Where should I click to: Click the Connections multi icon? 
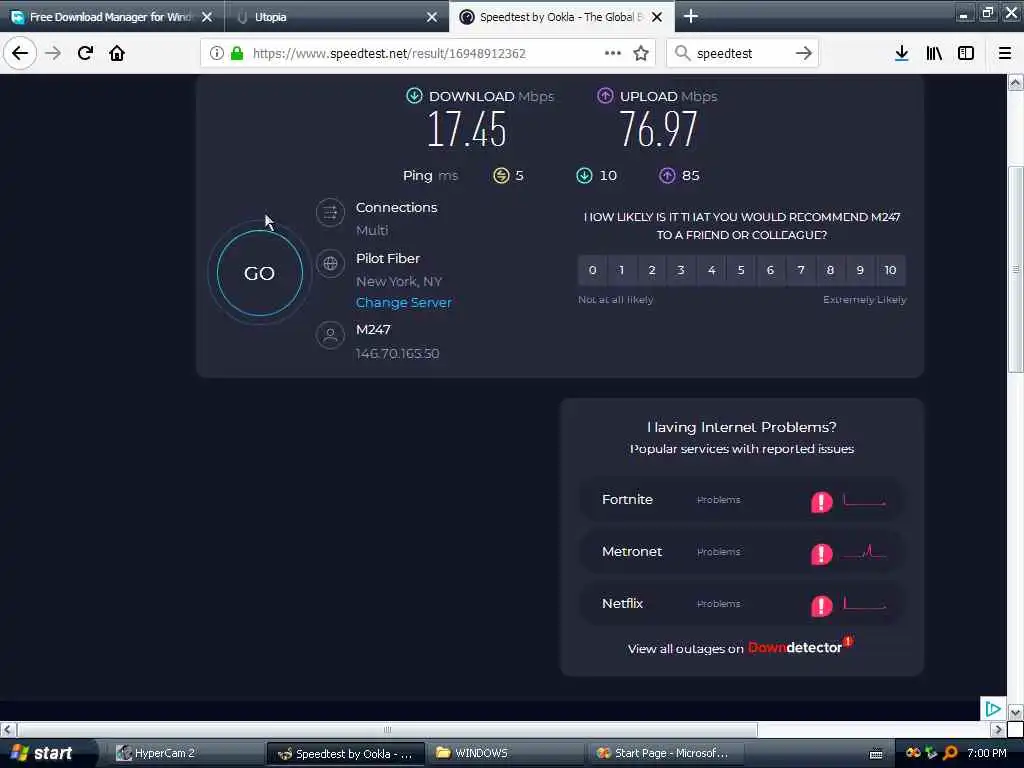point(330,212)
